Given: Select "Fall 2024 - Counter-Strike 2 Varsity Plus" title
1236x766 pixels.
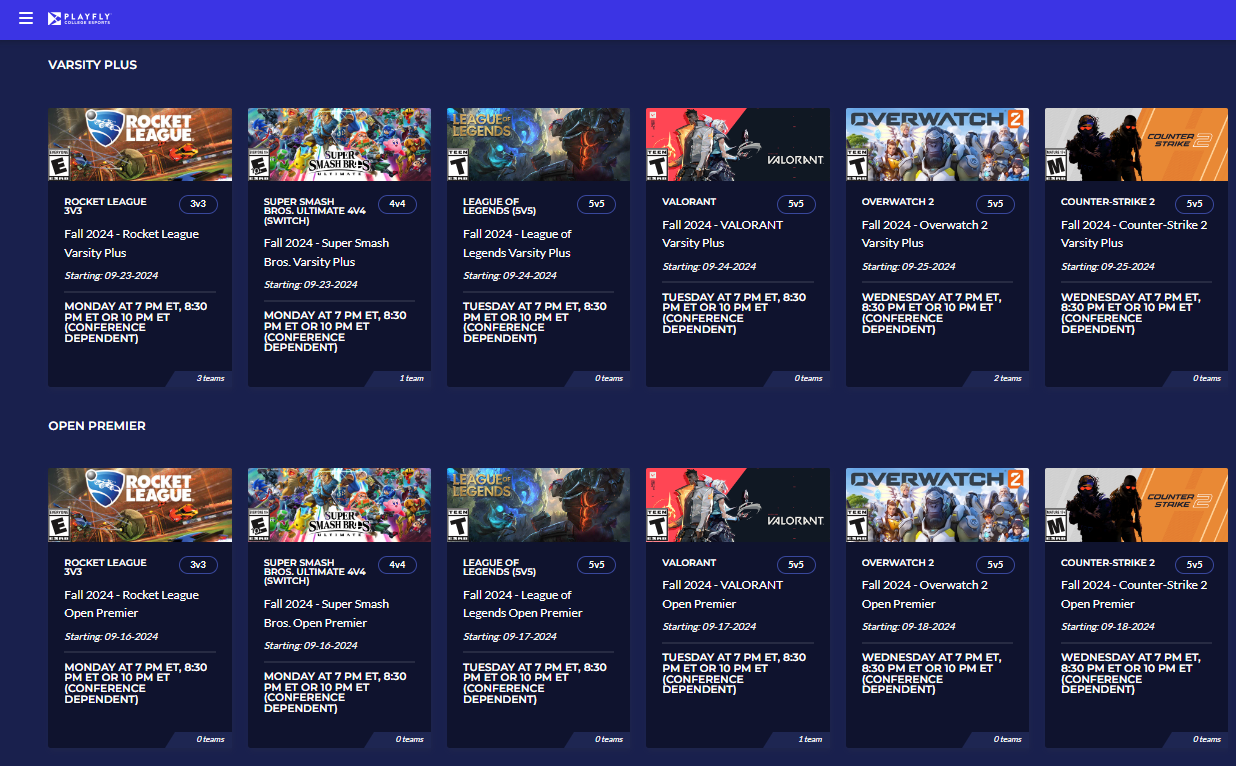Looking at the screenshot, I should [x=1134, y=234].
